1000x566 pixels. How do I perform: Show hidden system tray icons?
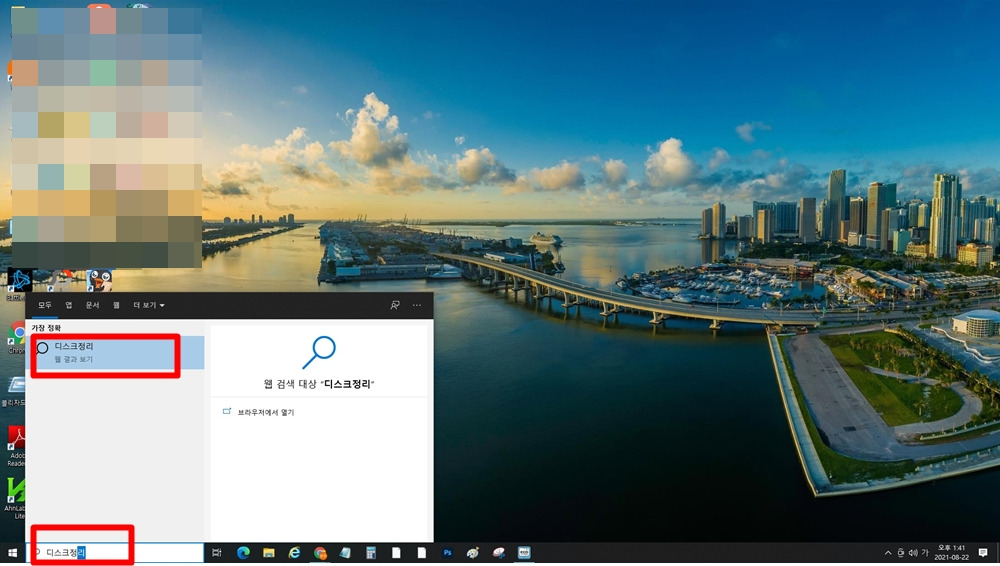pos(888,553)
